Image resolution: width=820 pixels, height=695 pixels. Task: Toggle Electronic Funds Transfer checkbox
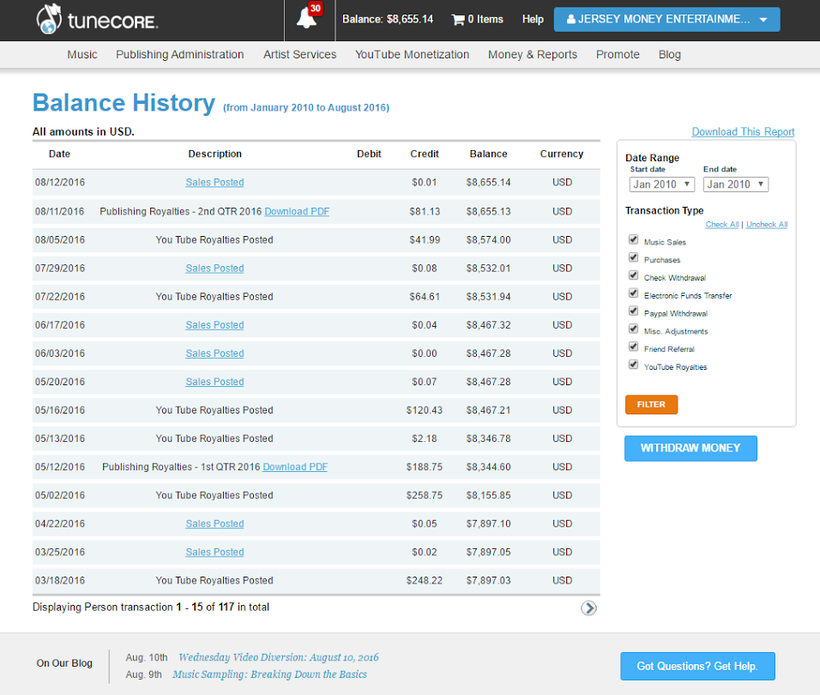pos(633,293)
